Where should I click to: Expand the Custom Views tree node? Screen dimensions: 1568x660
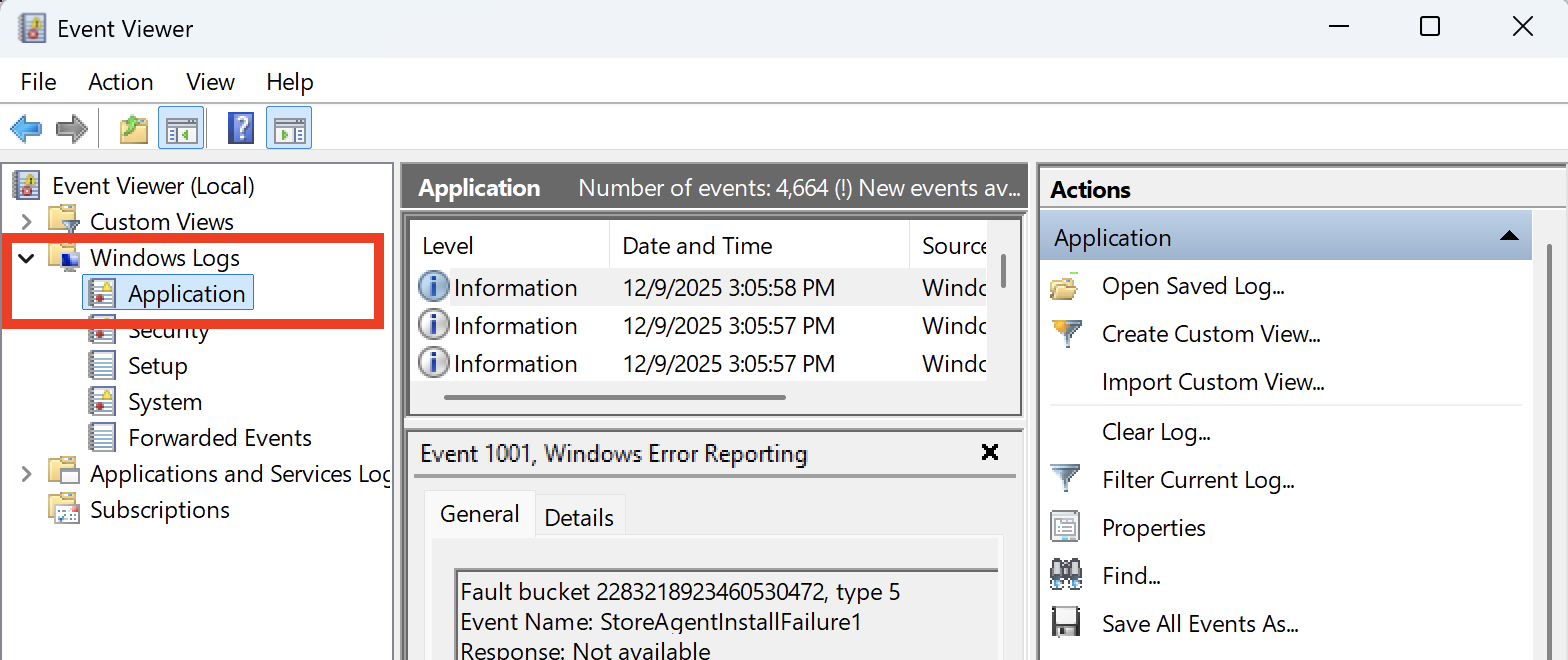[27, 222]
